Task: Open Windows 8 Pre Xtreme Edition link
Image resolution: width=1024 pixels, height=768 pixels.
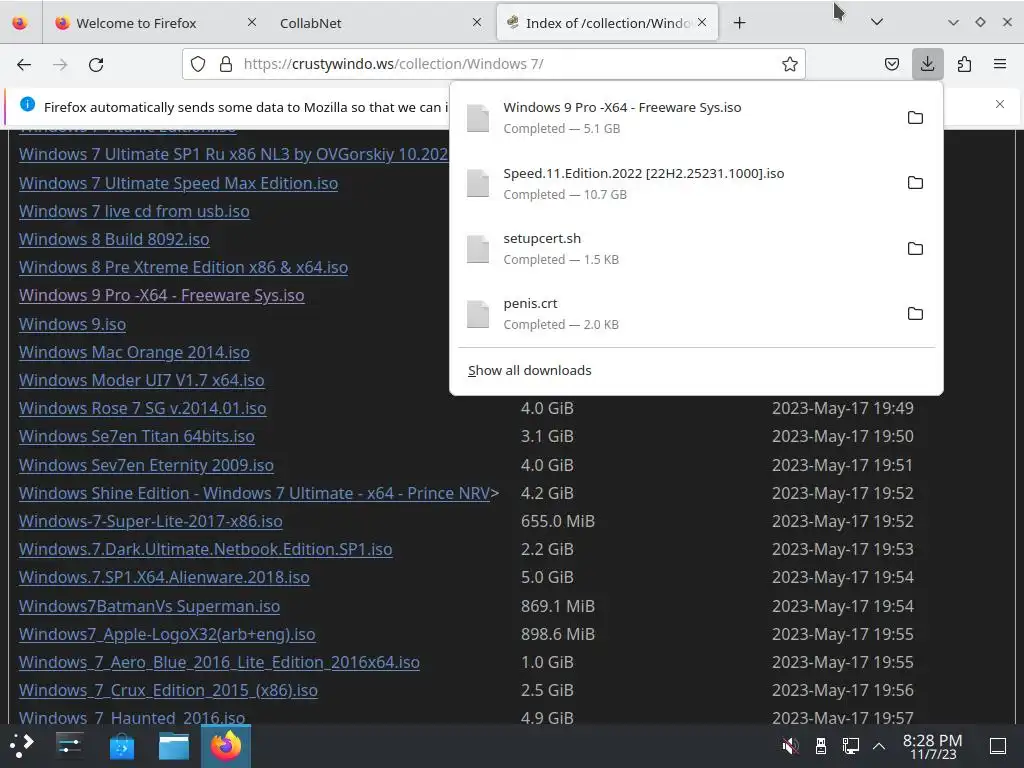Action: click(x=184, y=267)
